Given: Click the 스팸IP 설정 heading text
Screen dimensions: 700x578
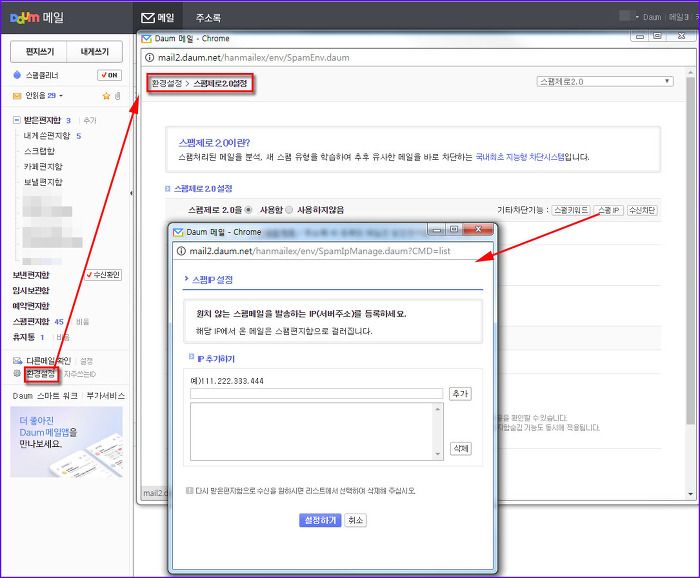Looking at the screenshot, I should [x=212, y=280].
